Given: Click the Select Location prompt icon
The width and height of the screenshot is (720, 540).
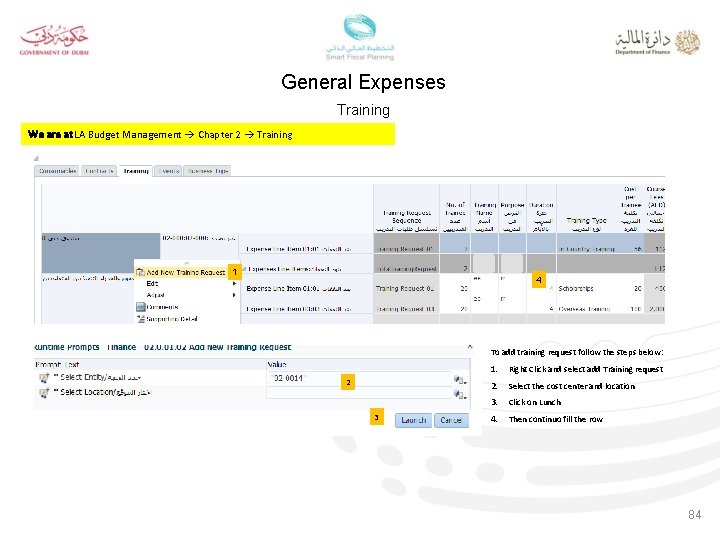Looking at the screenshot, I should tap(44, 393).
